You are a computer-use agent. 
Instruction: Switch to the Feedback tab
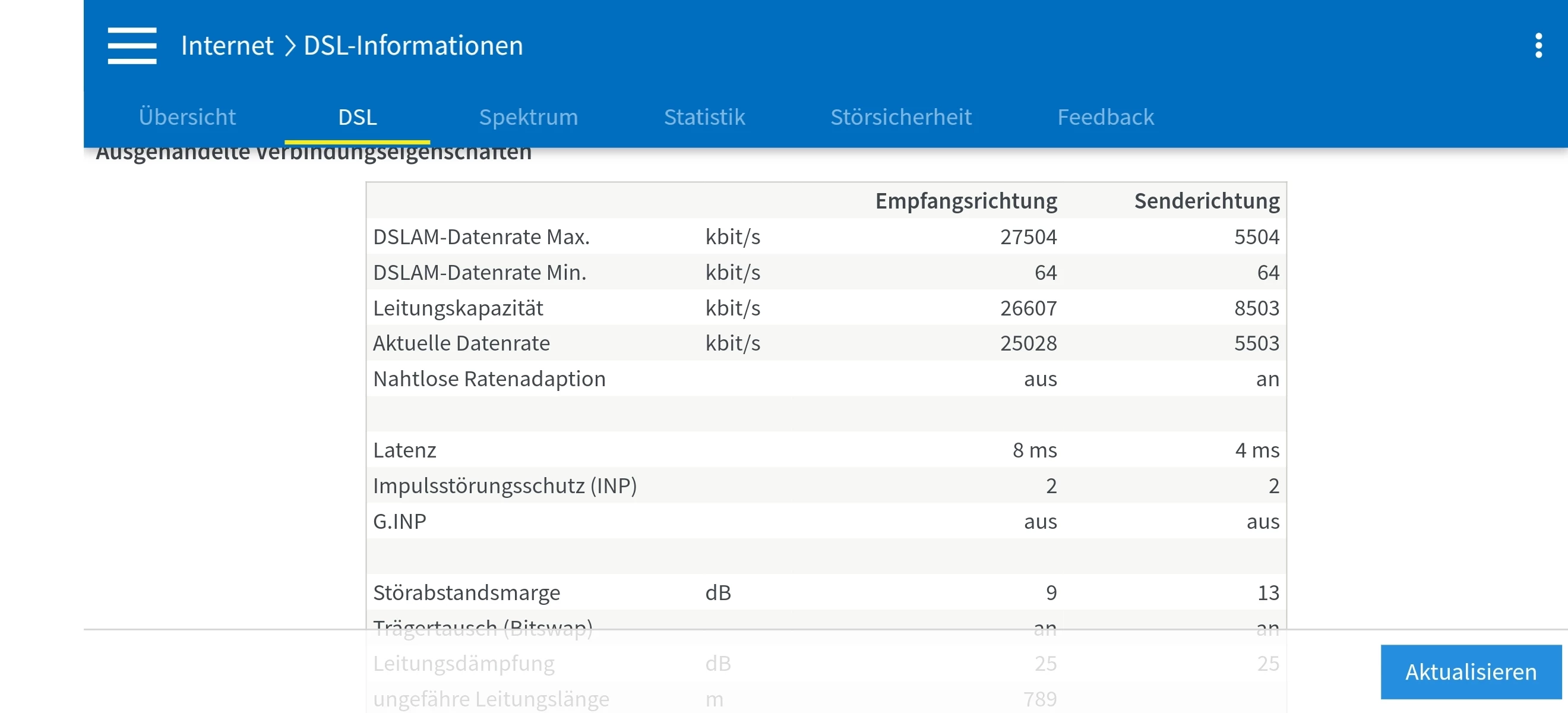[1105, 117]
